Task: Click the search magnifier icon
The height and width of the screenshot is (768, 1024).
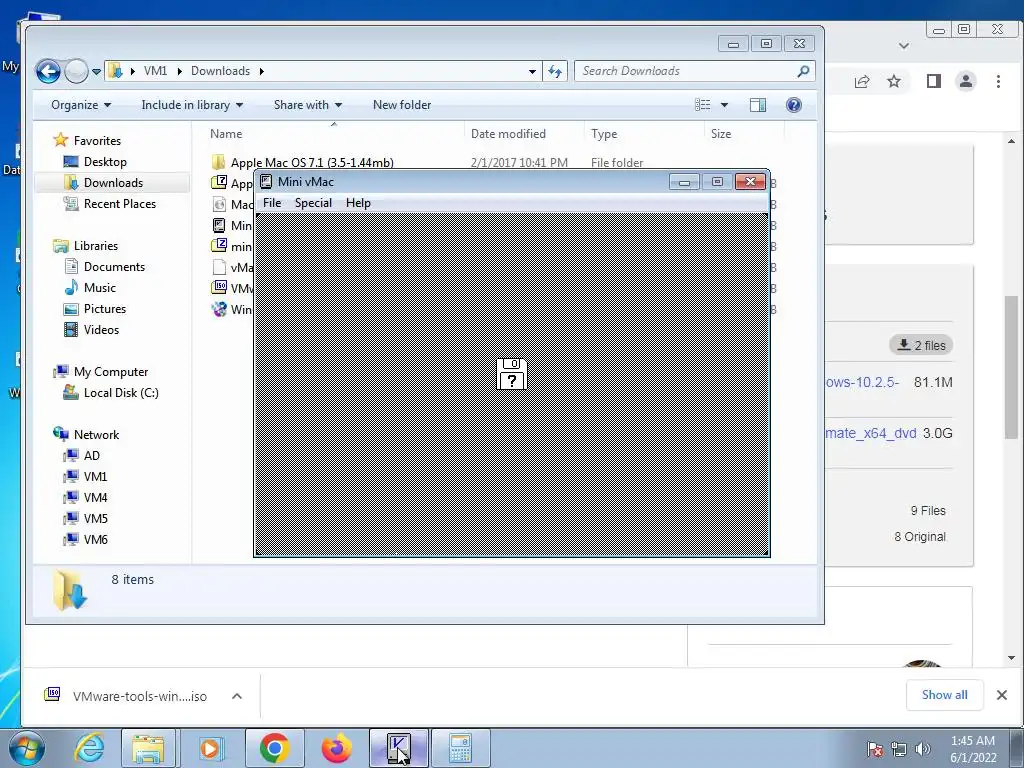Action: (x=803, y=71)
